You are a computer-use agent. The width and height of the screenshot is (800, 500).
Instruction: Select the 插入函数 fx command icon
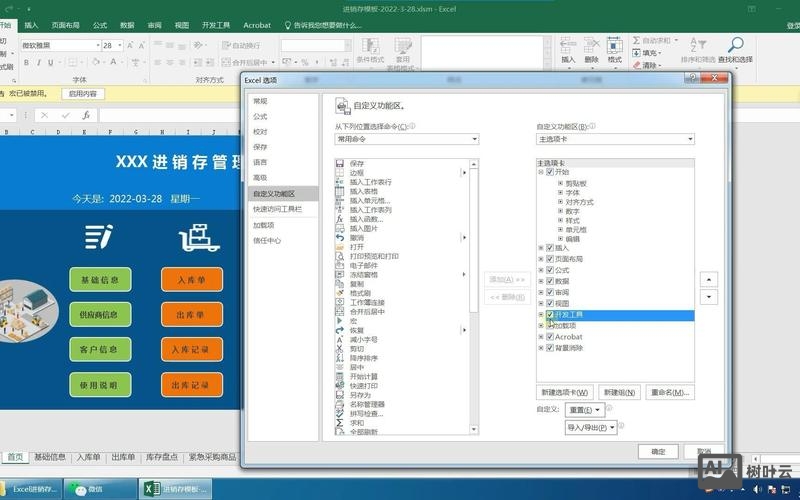pyautogui.click(x=340, y=219)
